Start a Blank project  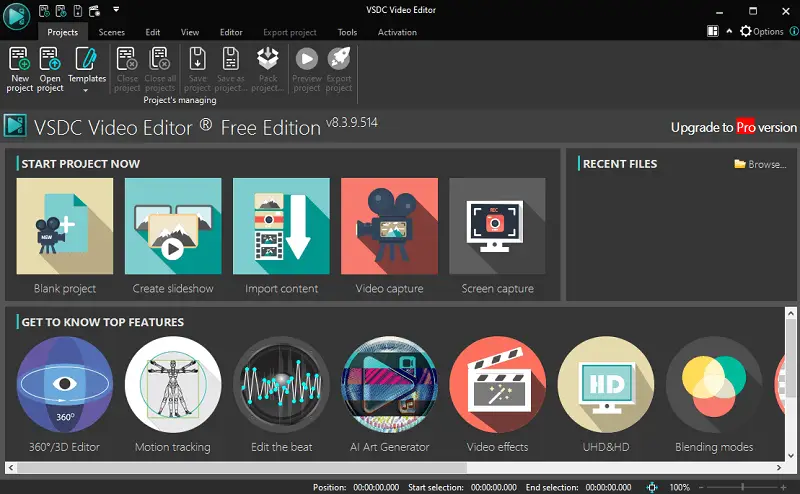coord(65,226)
